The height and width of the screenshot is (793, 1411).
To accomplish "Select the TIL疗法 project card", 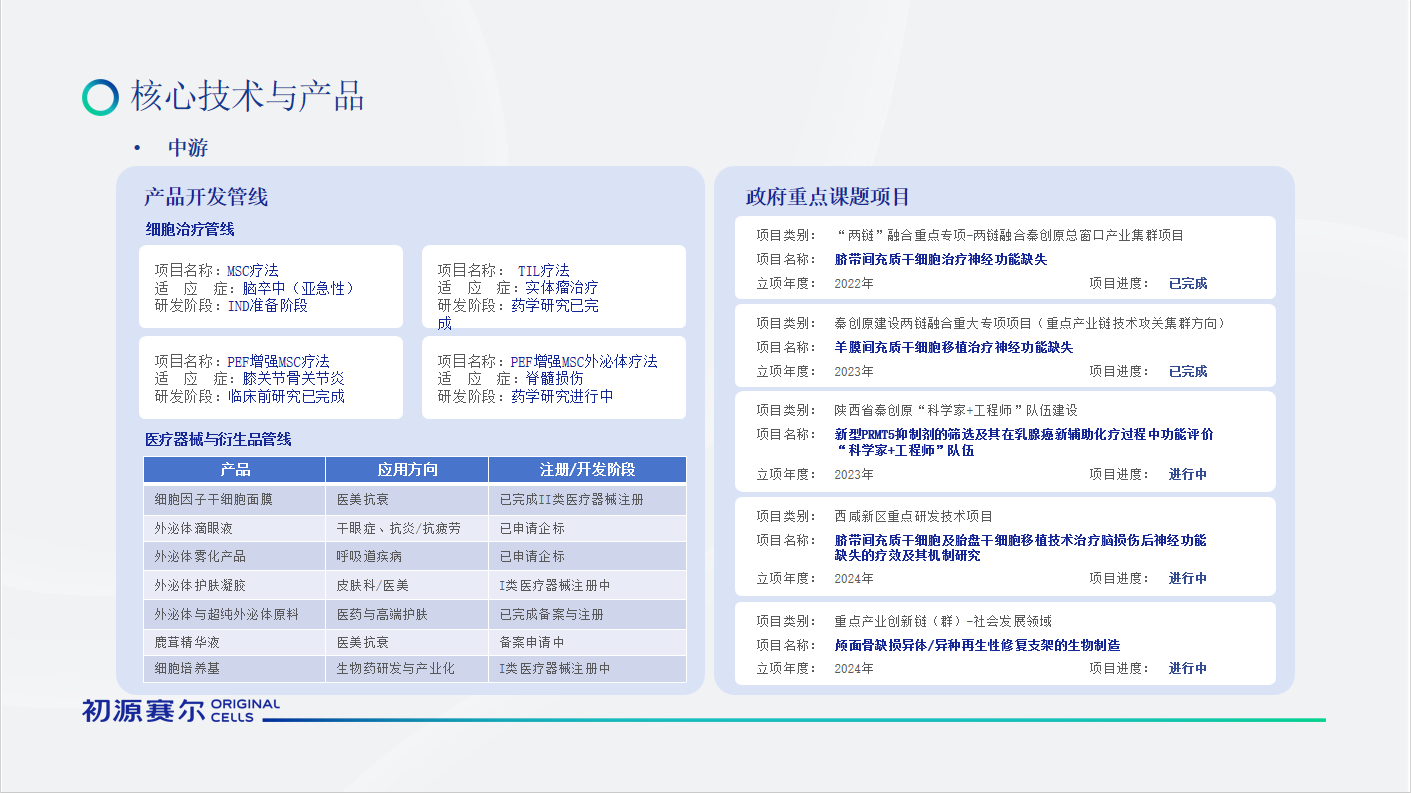I will point(553,288).
